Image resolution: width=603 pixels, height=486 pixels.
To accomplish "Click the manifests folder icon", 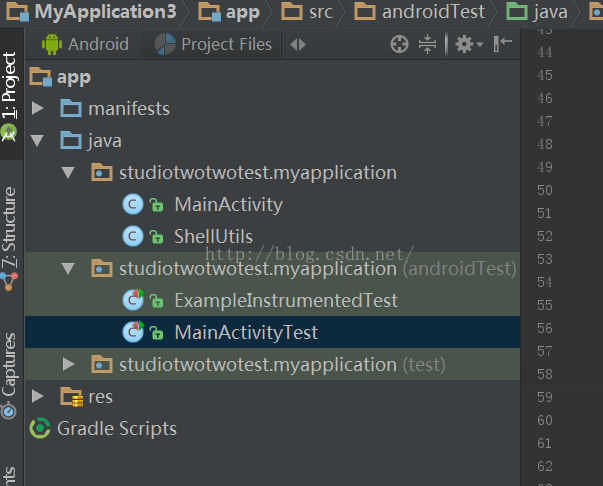I will pyautogui.click(x=71, y=108).
